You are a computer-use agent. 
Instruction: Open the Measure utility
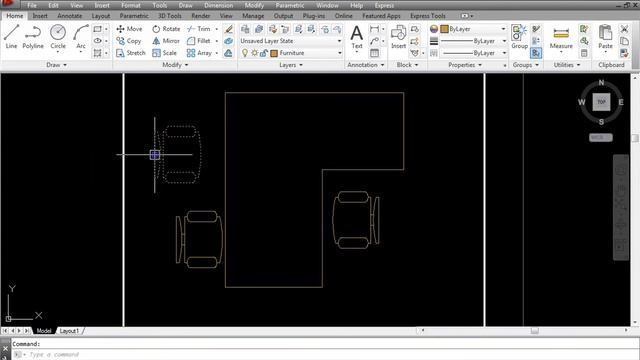[561, 38]
